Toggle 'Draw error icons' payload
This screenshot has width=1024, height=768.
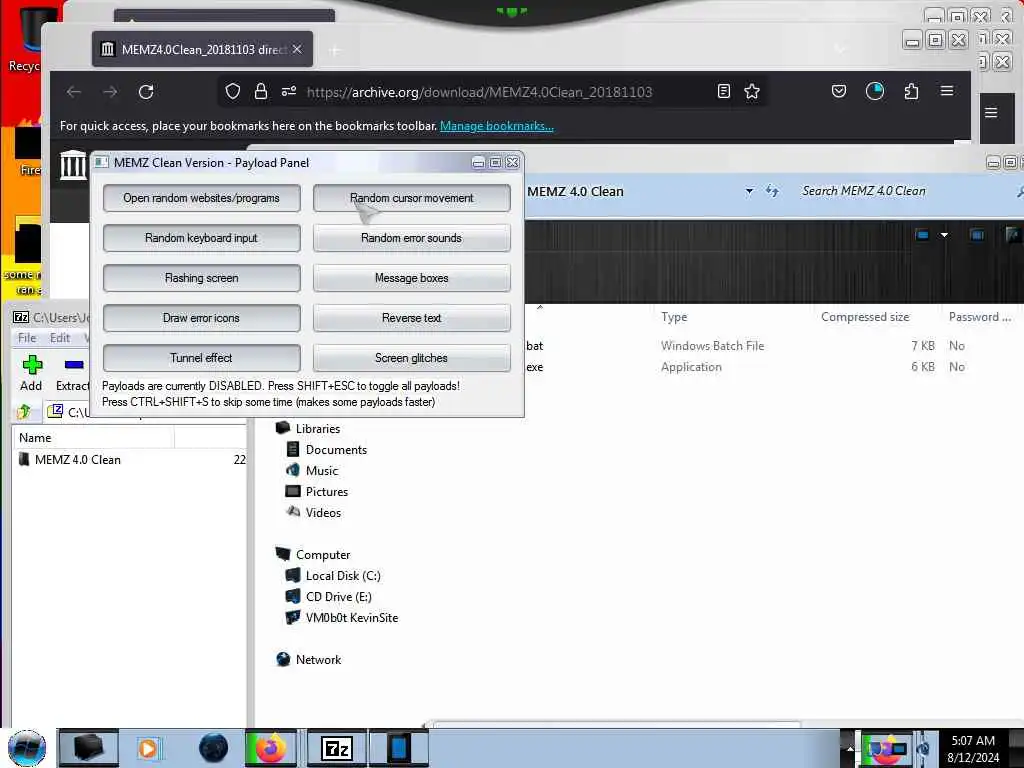(x=201, y=317)
